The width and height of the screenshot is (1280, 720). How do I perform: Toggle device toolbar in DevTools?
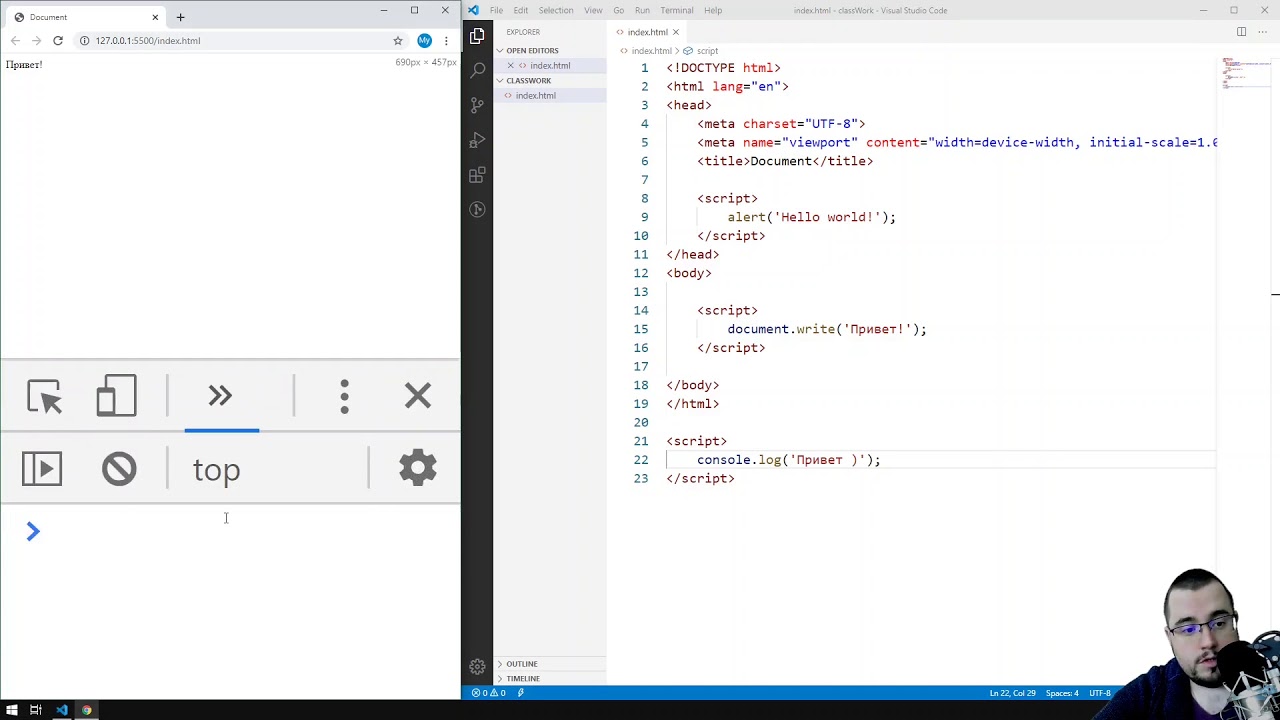coord(116,396)
